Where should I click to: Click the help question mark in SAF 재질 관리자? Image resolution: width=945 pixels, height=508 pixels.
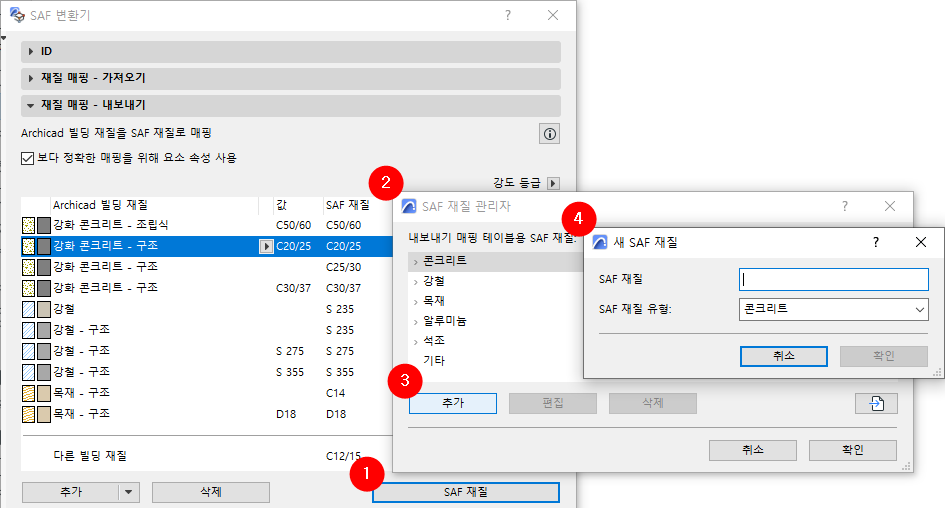[x=844, y=206]
